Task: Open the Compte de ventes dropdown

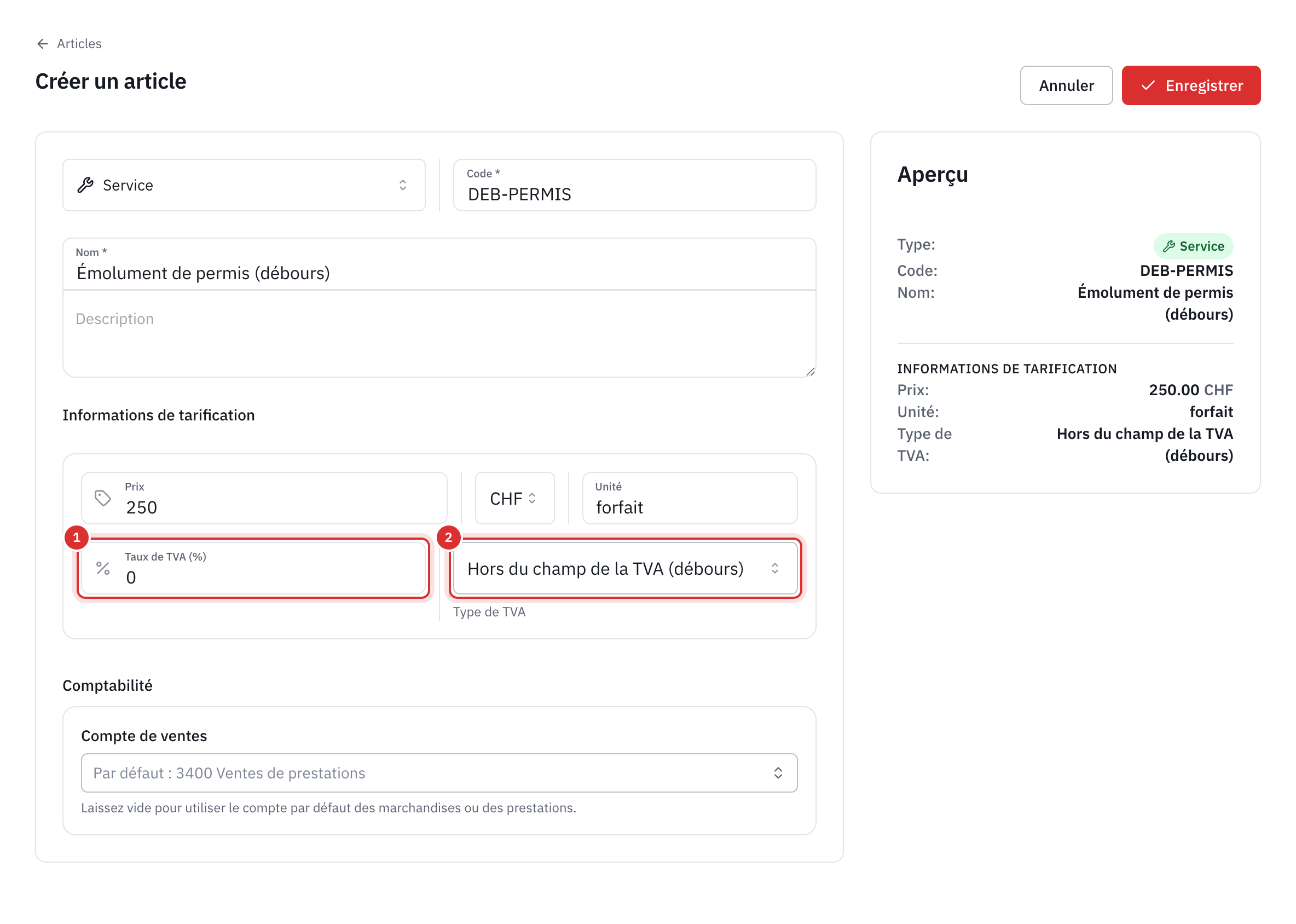Action: pyautogui.click(x=439, y=773)
